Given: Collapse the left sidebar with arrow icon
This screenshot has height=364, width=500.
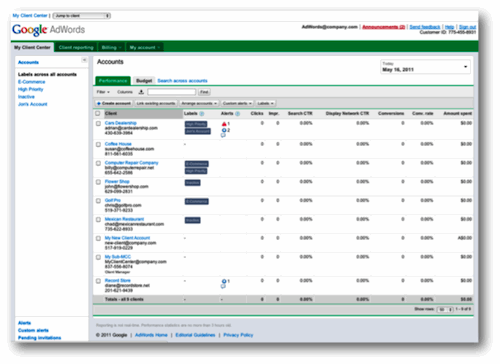Looking at the screenshot, I should 84,60.
